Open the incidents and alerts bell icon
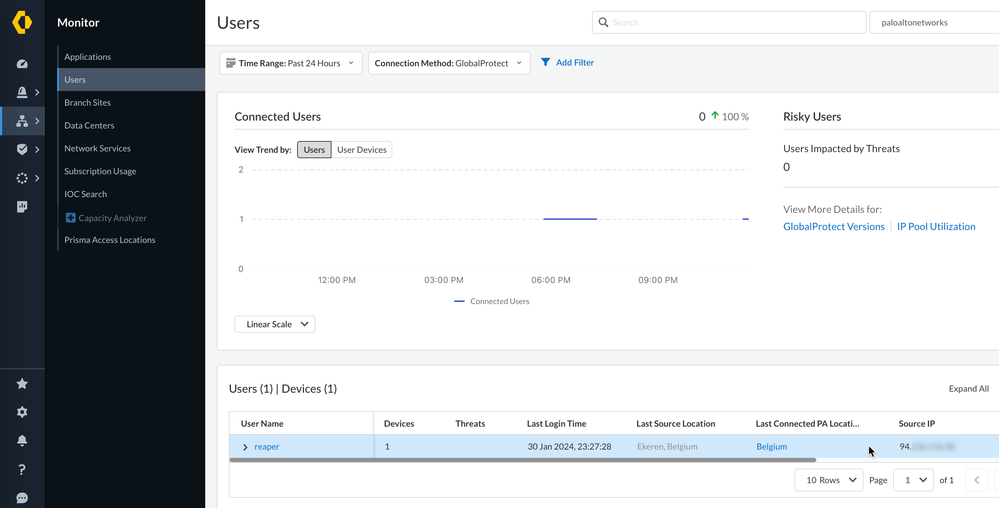This screenshot has width=999, height=508. (22, 93)
